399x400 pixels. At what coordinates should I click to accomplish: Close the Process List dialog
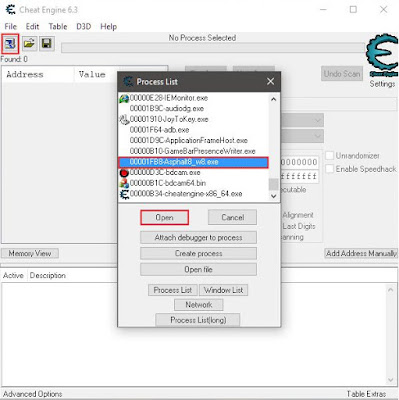pyautogui.click(x=270, y=81)
